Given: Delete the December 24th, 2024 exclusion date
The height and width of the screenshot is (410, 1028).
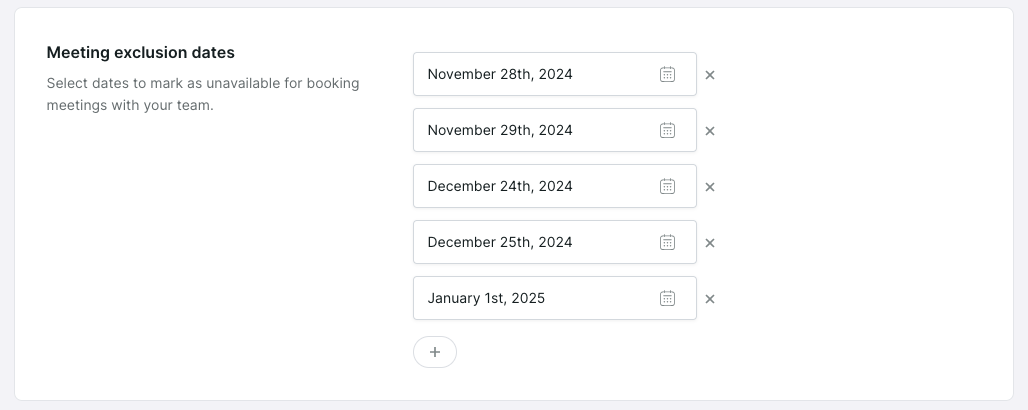Looking at the screenshot, I should (709, 187).
